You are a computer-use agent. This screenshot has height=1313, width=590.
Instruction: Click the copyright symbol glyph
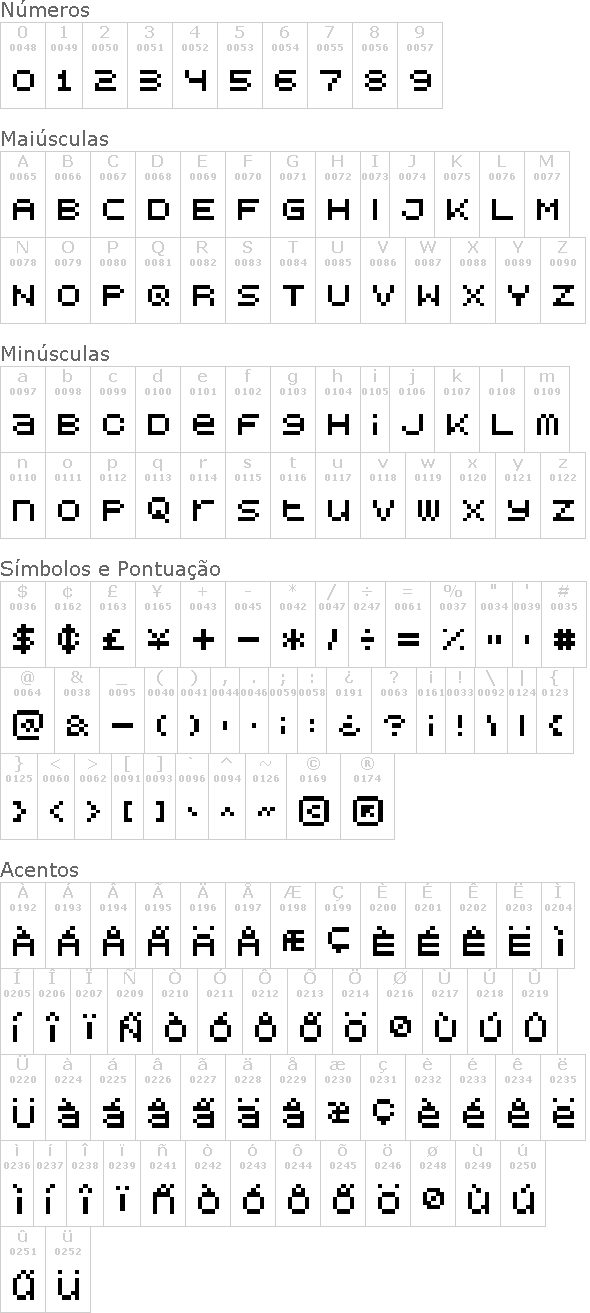coord(314,810)
